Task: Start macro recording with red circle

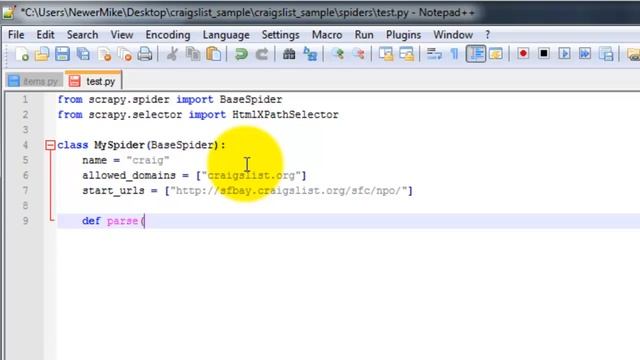Action: click(523, 54)
